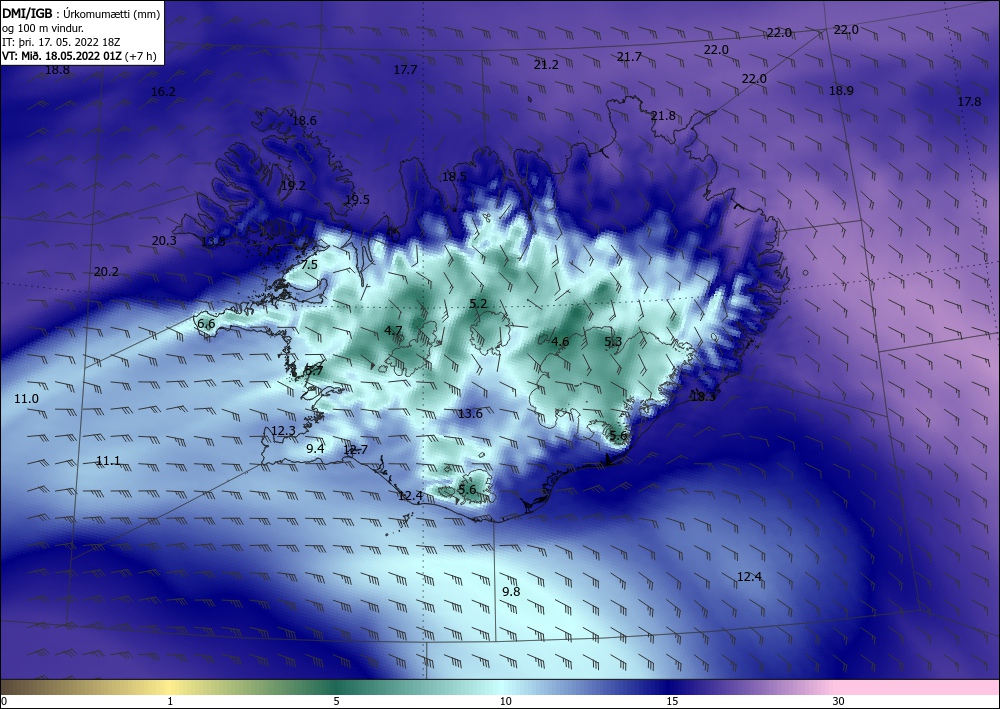Click the 9.8 value label

tap(511, 592)
